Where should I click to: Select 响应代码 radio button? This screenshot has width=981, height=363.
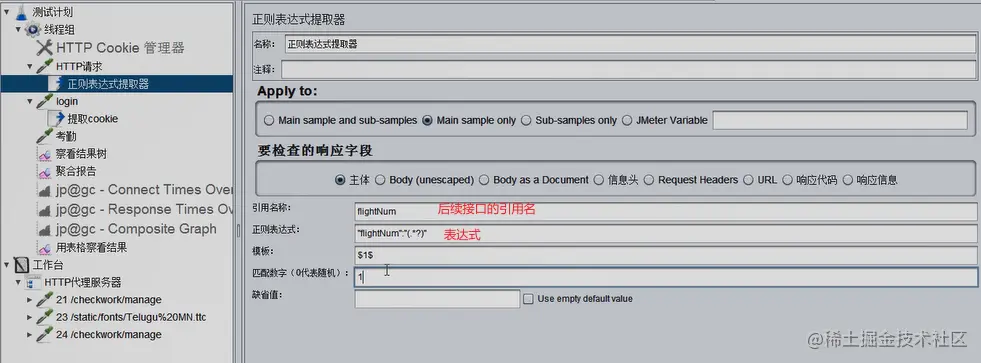[787, 180]
